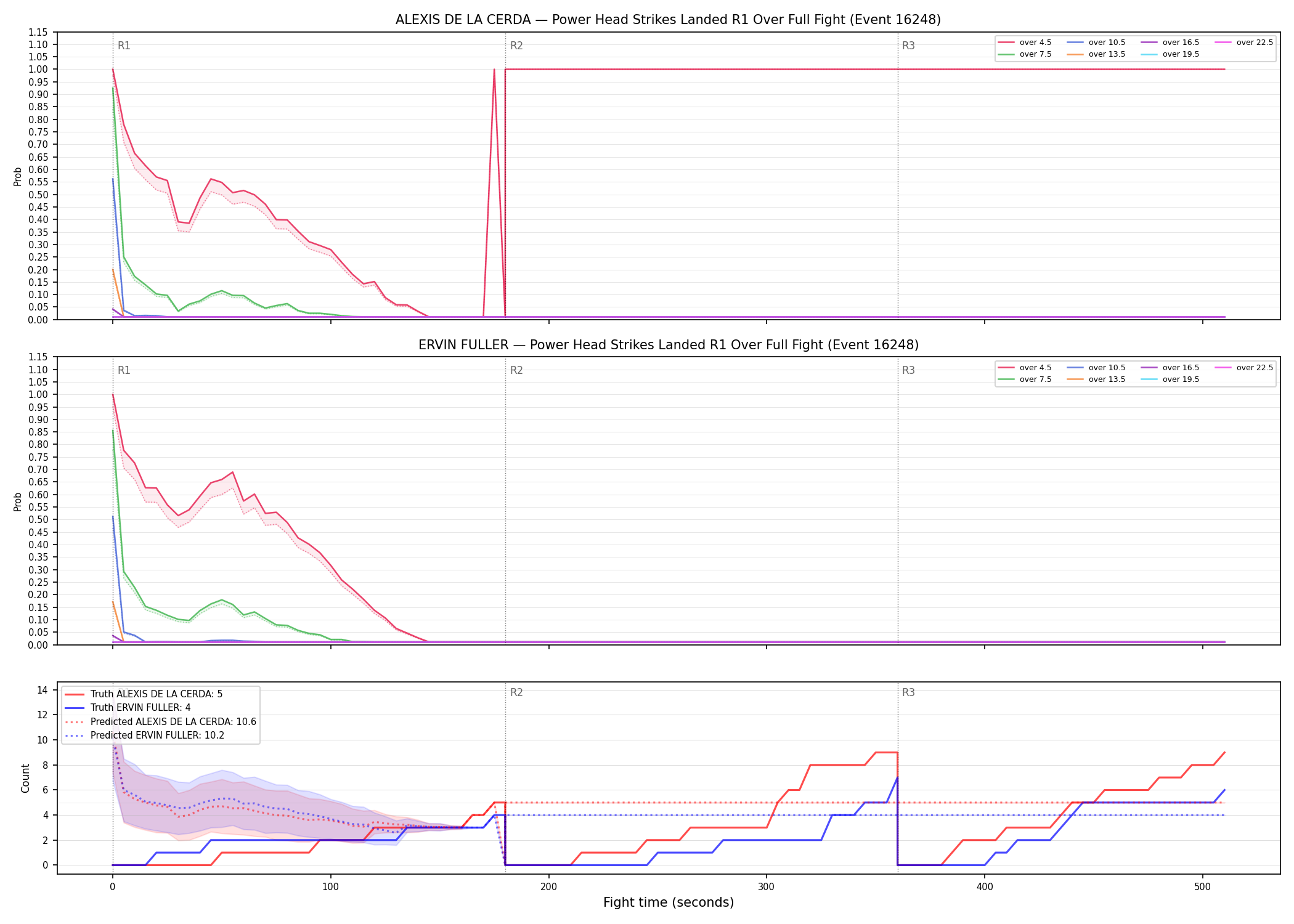The width and height of the screenshot is (1294, 924).
Task: Select 'over 16.5' legend entry in Alexis chart
Action: tap(1170, 43)
